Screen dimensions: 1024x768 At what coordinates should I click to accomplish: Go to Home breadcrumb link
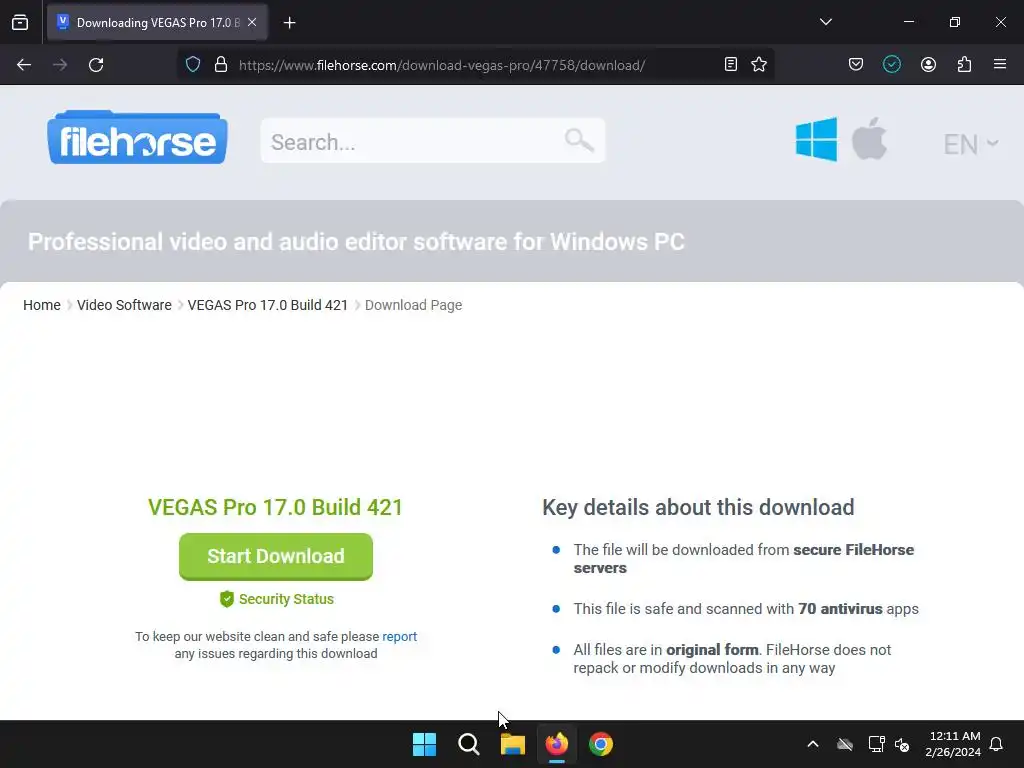coord(42,305)
